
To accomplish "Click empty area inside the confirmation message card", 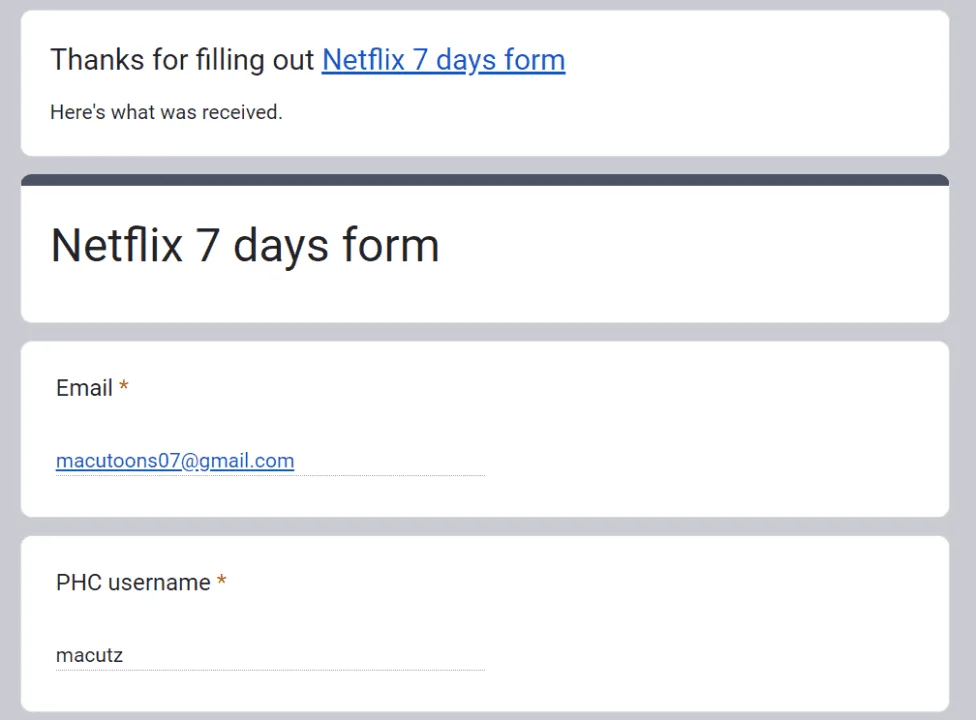I will (x=747, y=93).
